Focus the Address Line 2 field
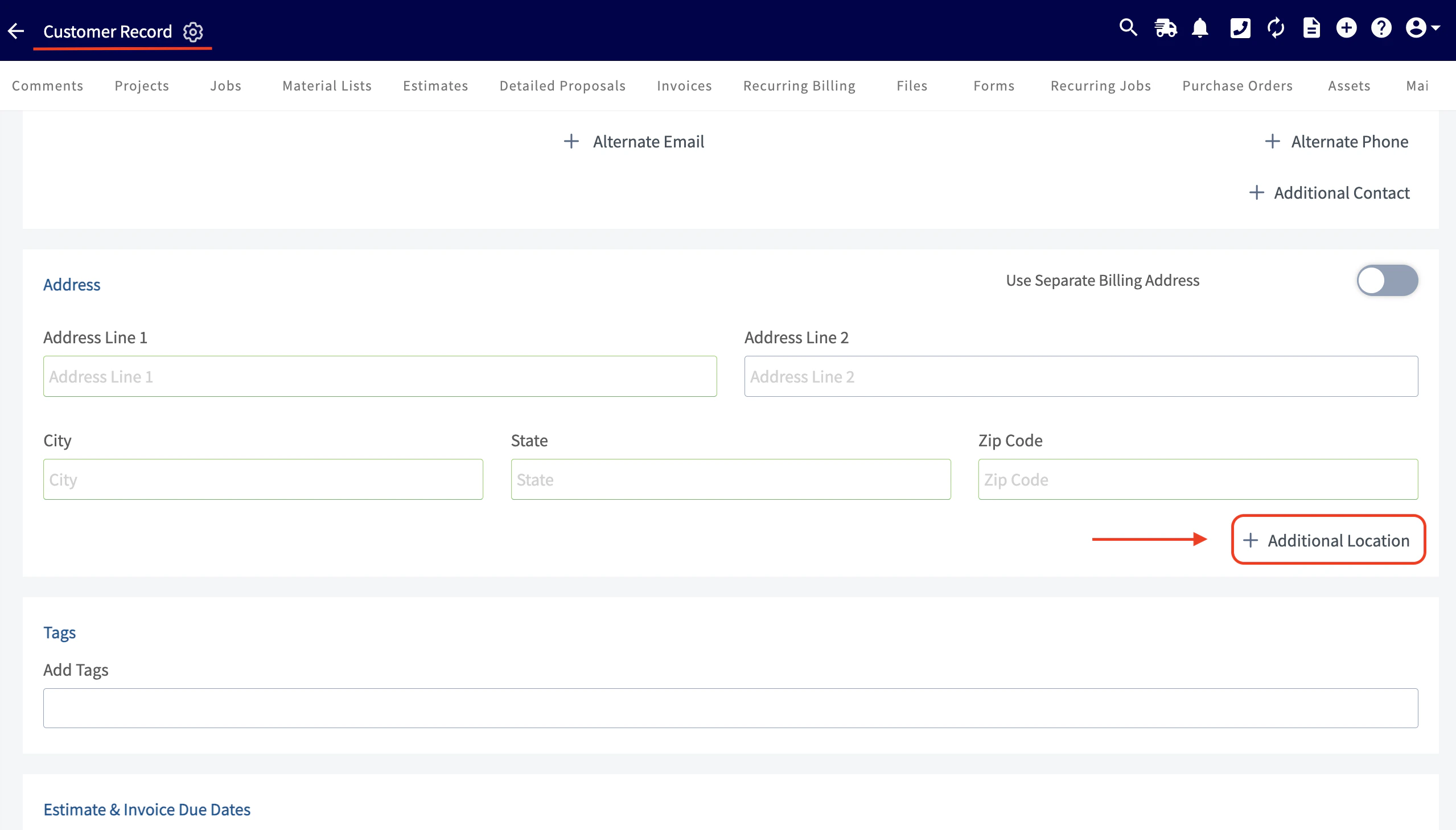Viewport: 1456px width, 830px height. pyautogui.click(x=1081, y=376)
